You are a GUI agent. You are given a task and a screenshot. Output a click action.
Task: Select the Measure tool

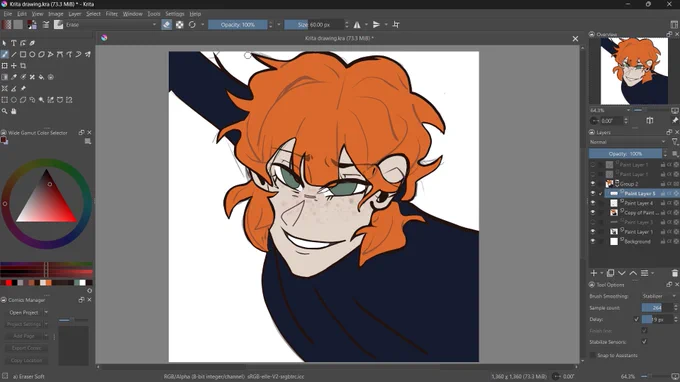(13, 88)
